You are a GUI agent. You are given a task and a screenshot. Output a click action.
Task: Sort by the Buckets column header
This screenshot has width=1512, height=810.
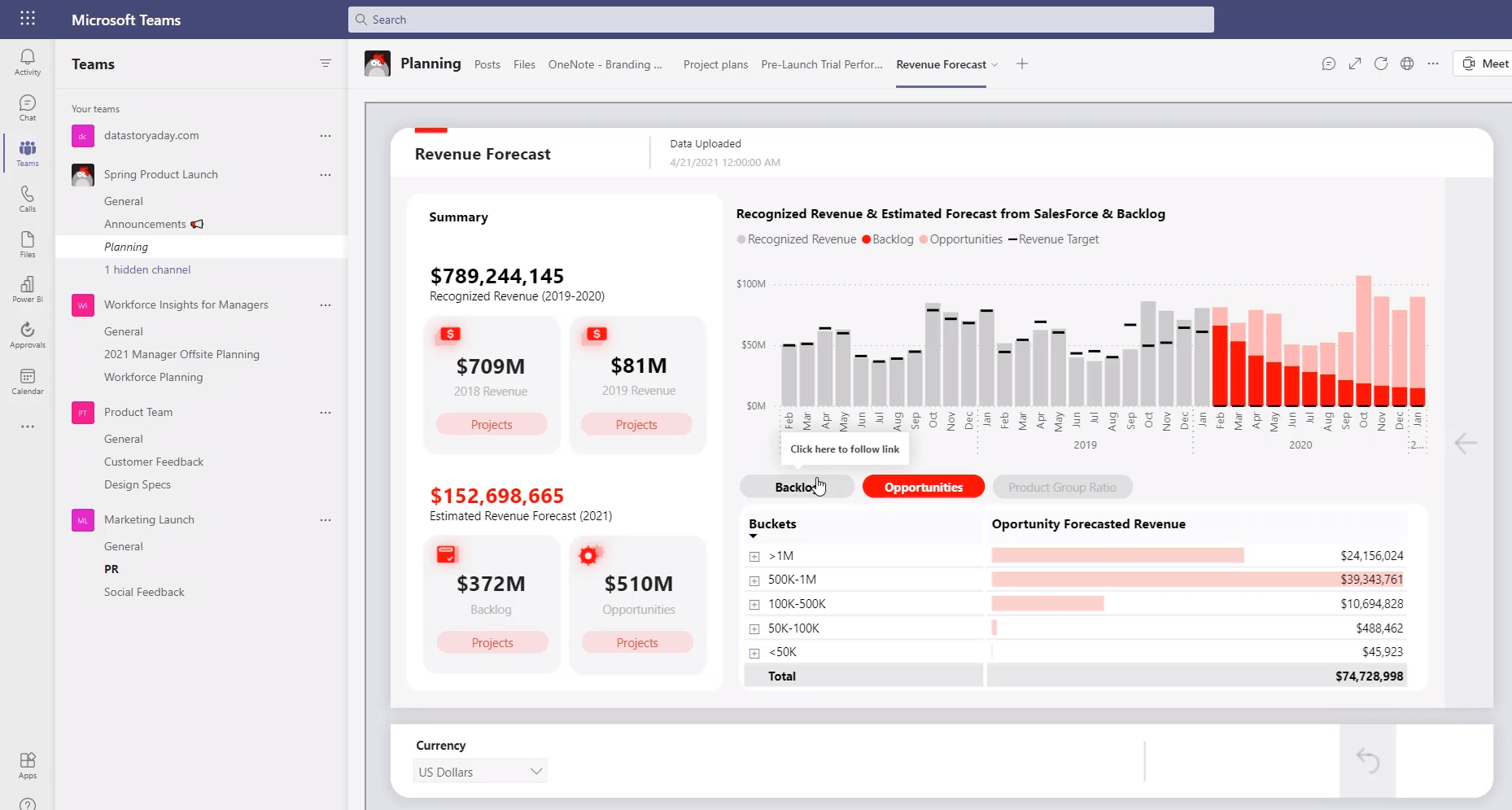[772, 524]
